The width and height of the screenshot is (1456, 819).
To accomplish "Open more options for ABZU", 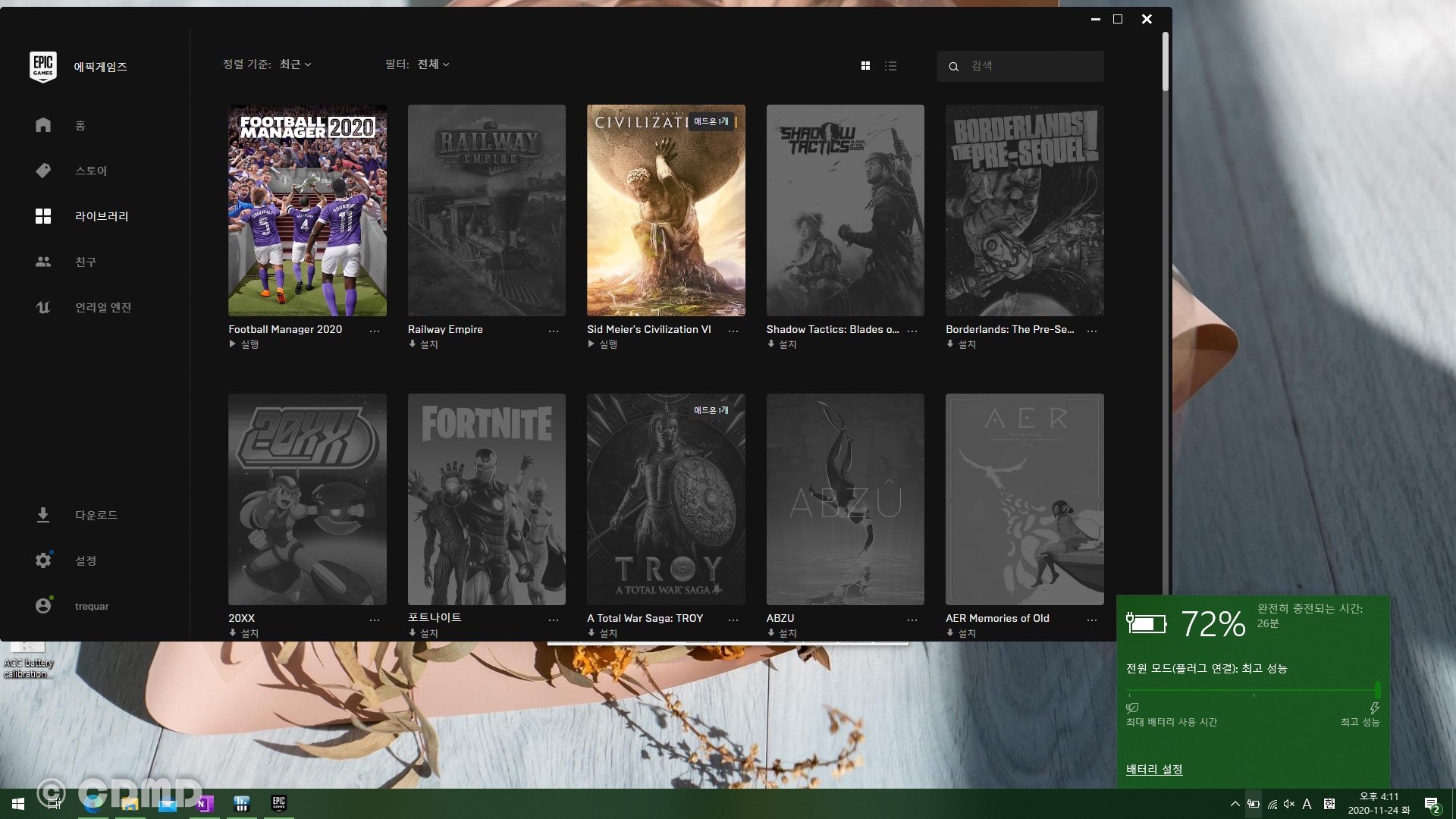I will [912, 620].
